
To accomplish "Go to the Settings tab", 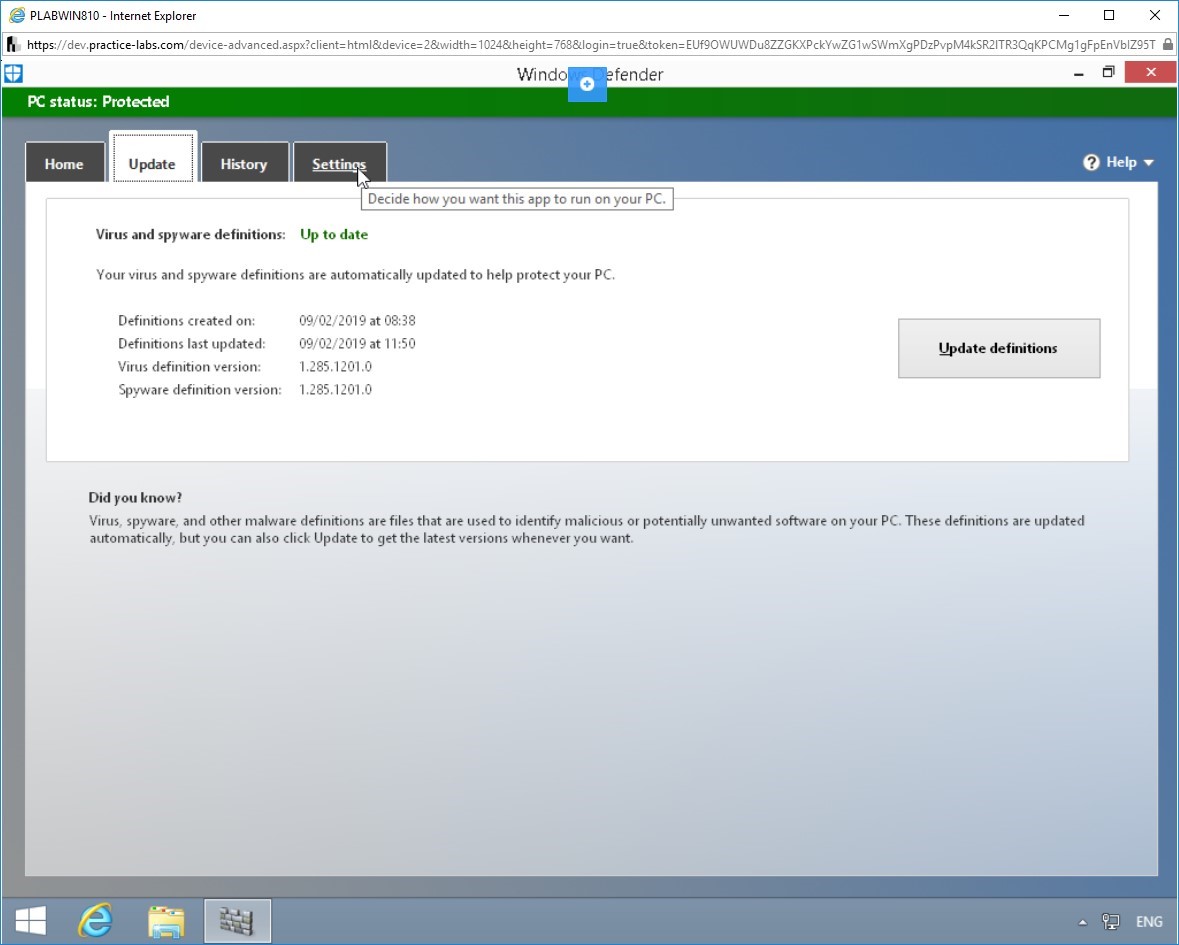I will point(340,163).
